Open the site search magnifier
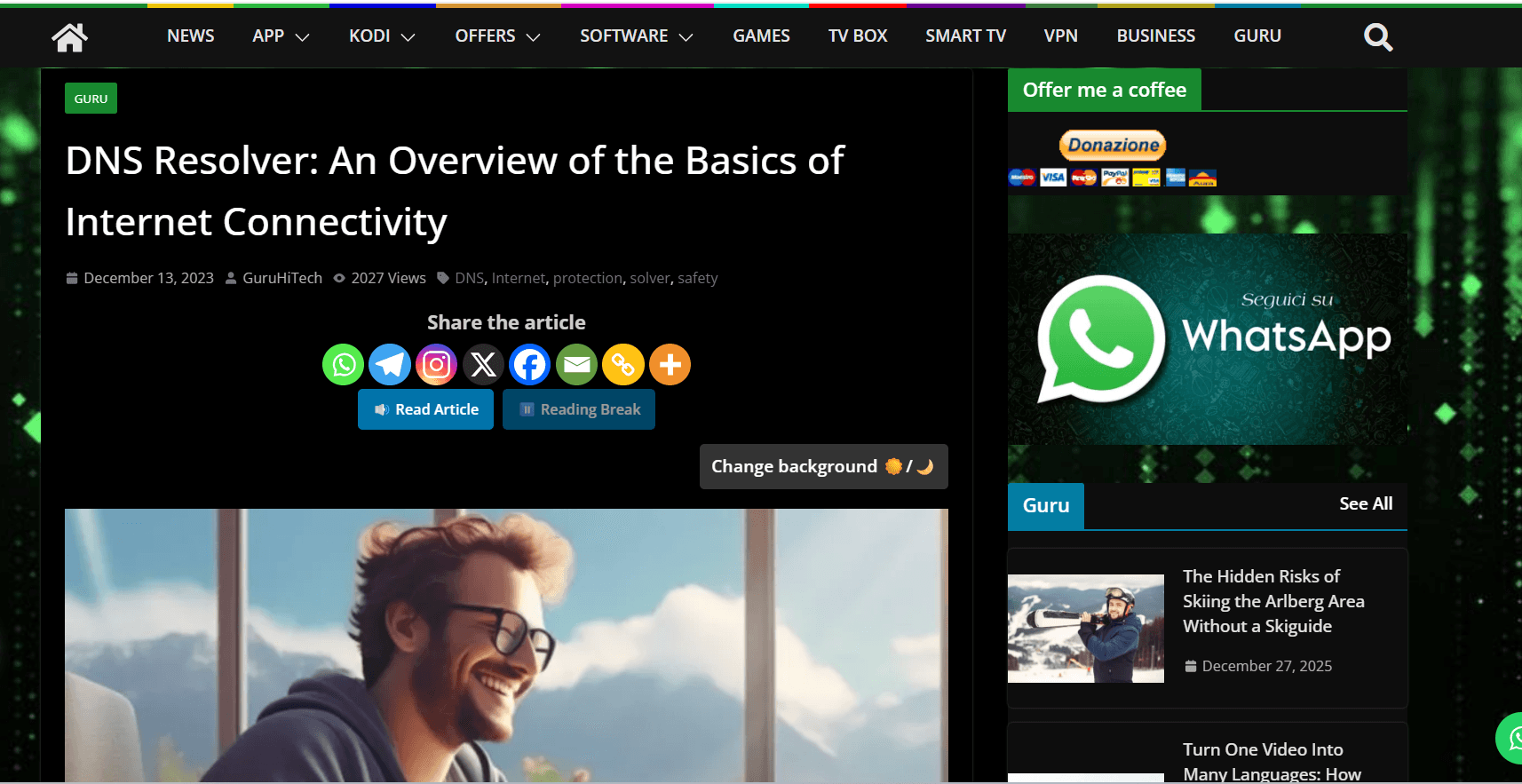The height and width of the screenshot is (784, 1522). [1377, 37]
